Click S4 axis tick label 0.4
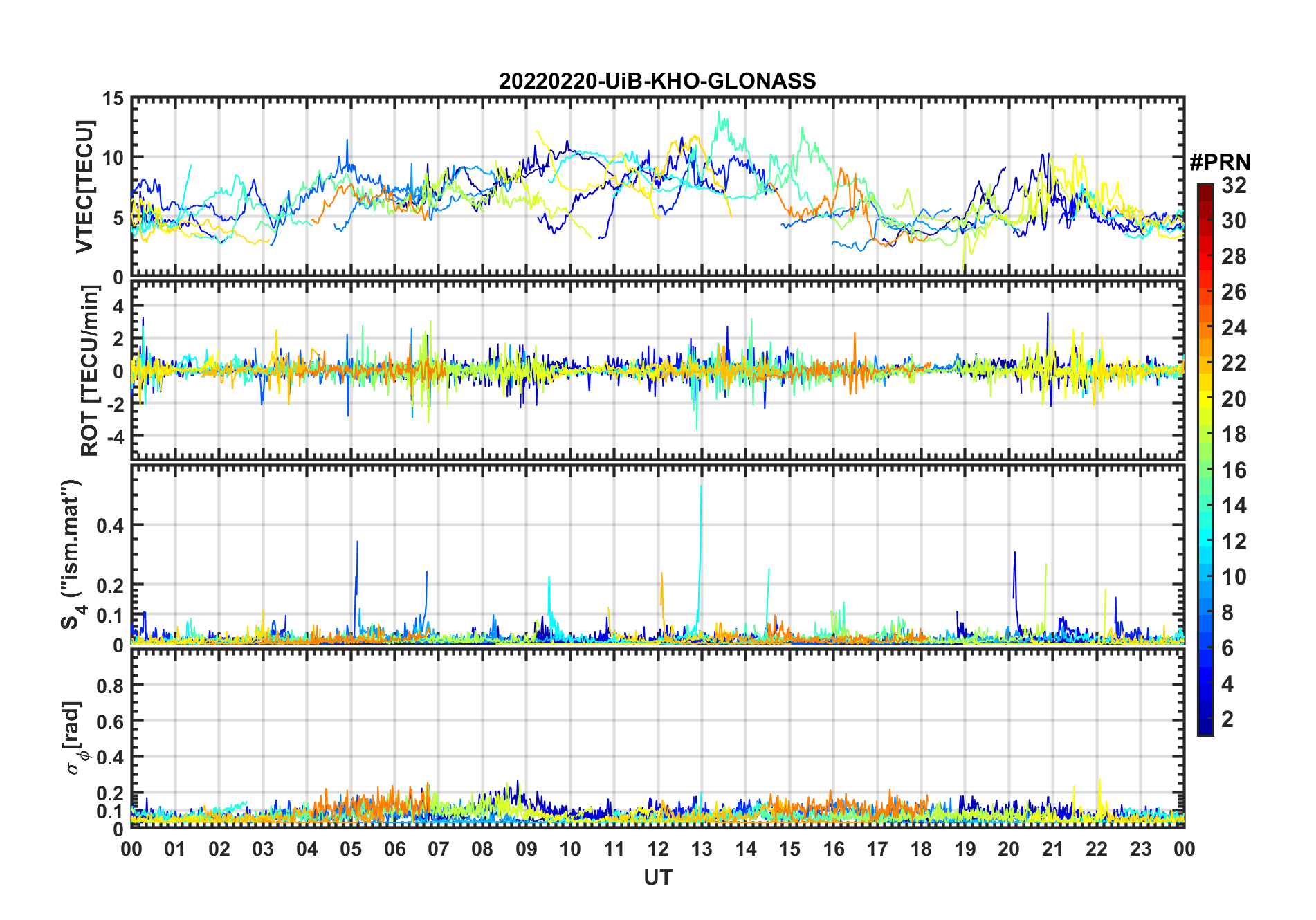The height and width of the screenshot is (920, 1316). pos(110,526)
